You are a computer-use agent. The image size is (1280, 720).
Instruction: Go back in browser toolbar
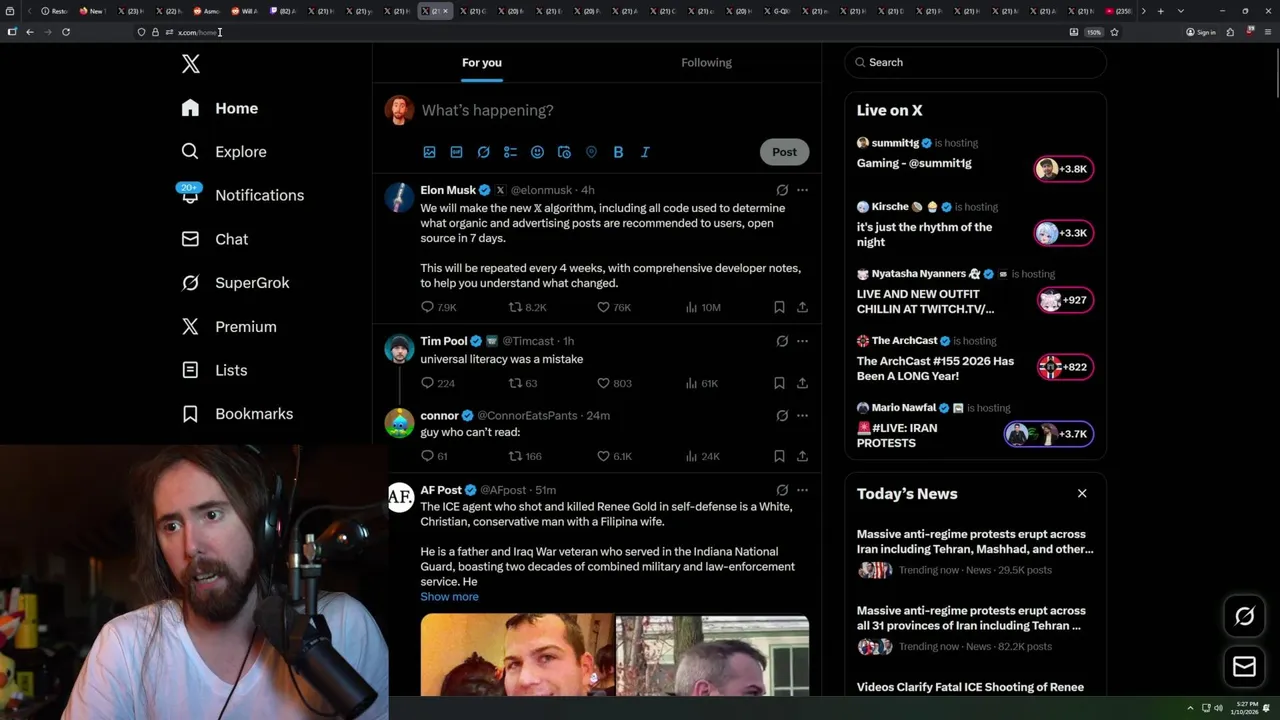[30, 32]
